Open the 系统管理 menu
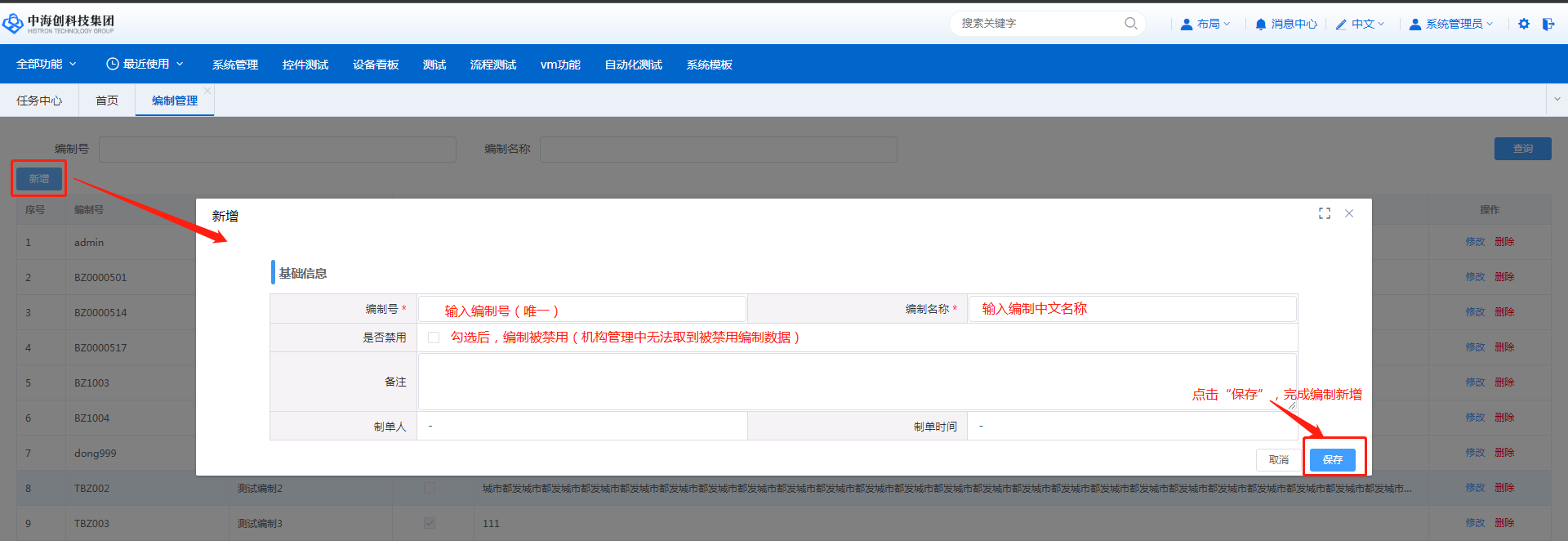 pos(235,65)
